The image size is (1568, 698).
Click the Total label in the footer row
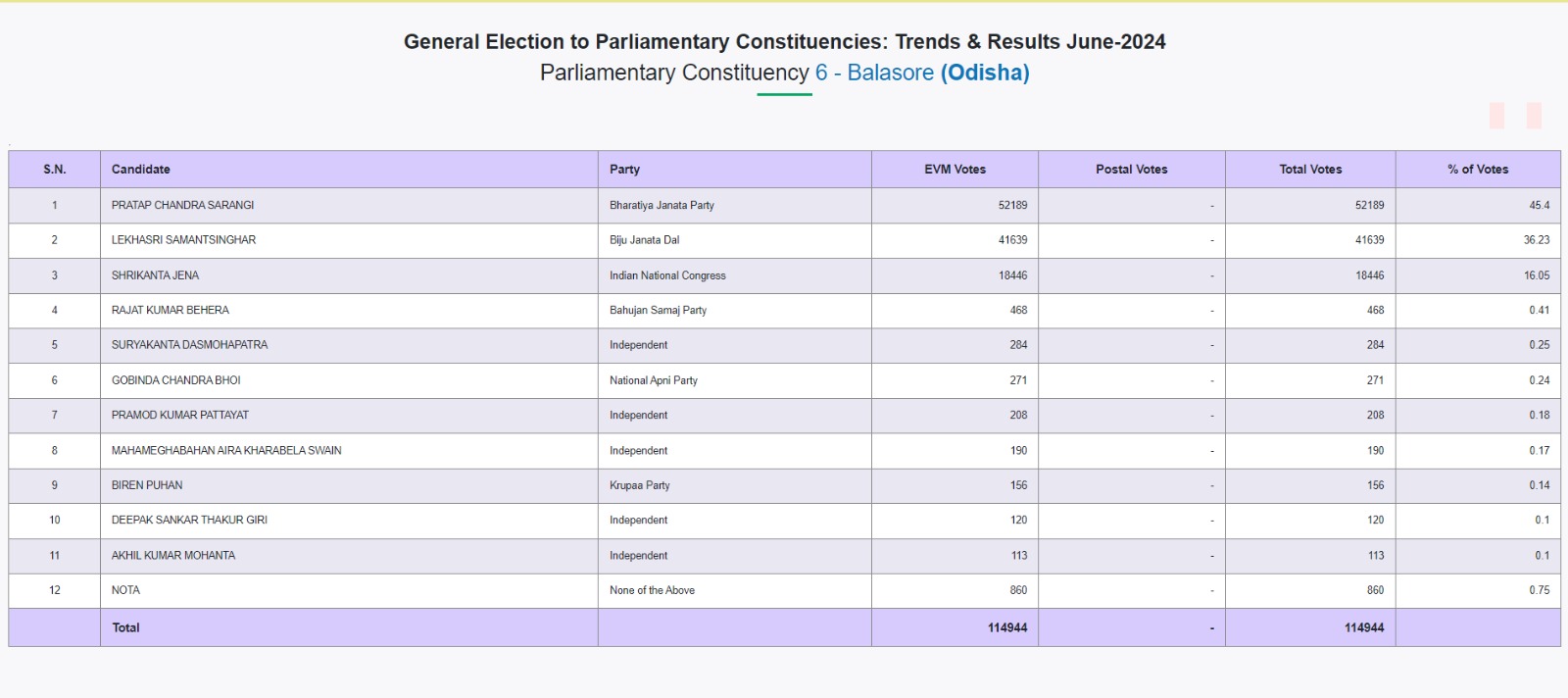pos(125,628)
